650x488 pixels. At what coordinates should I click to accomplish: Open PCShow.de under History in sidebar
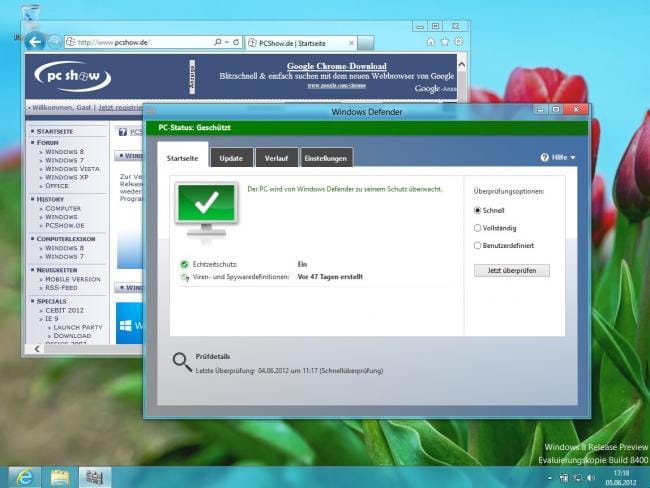[x=65, y=226]
